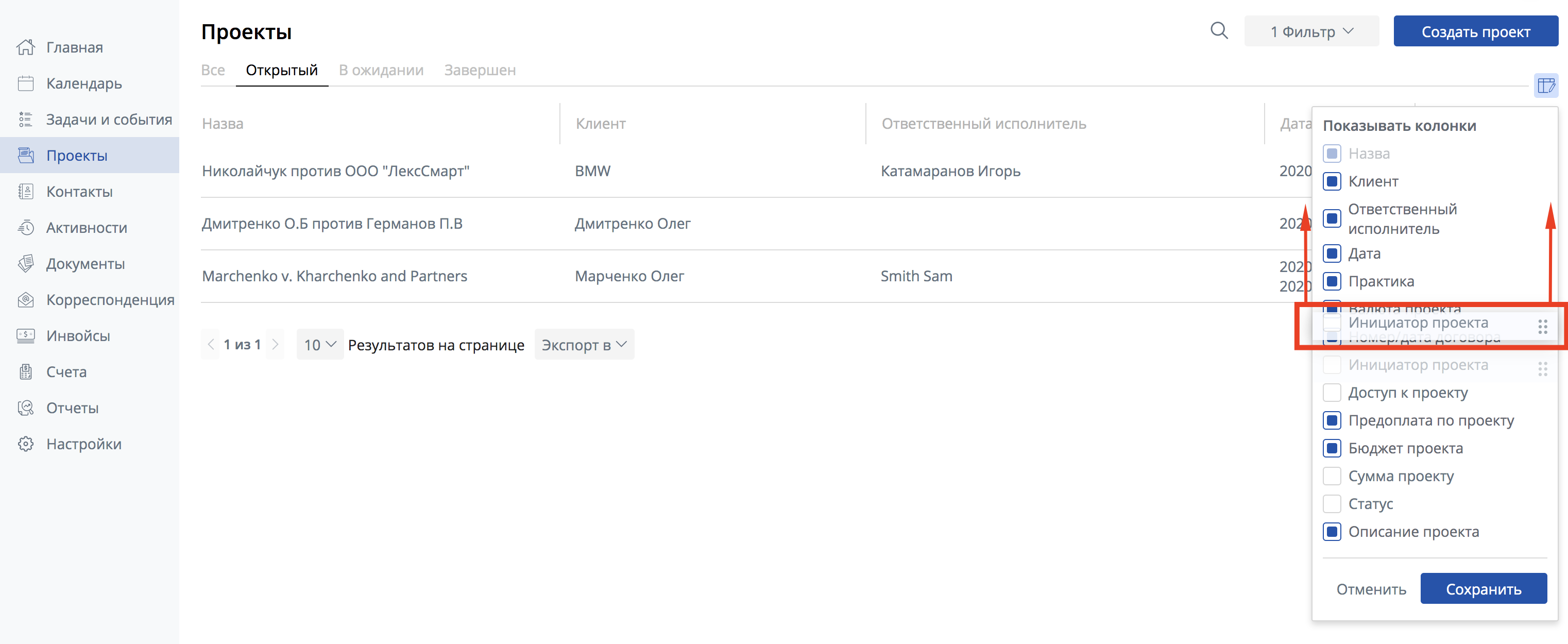Grab the drag handle of dragged Инициатор проекта
Image resolution: width=1568 pixels, height=644 pixels.
click(1542, 327)
